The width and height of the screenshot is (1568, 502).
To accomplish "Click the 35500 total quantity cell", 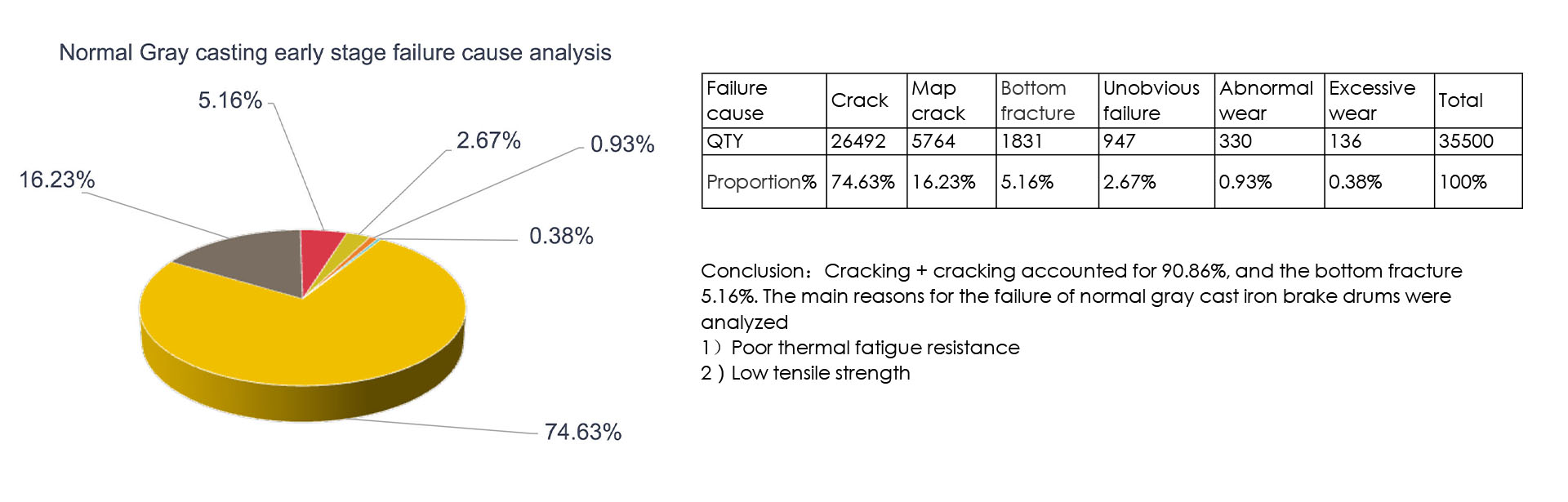I will 1477,141.
